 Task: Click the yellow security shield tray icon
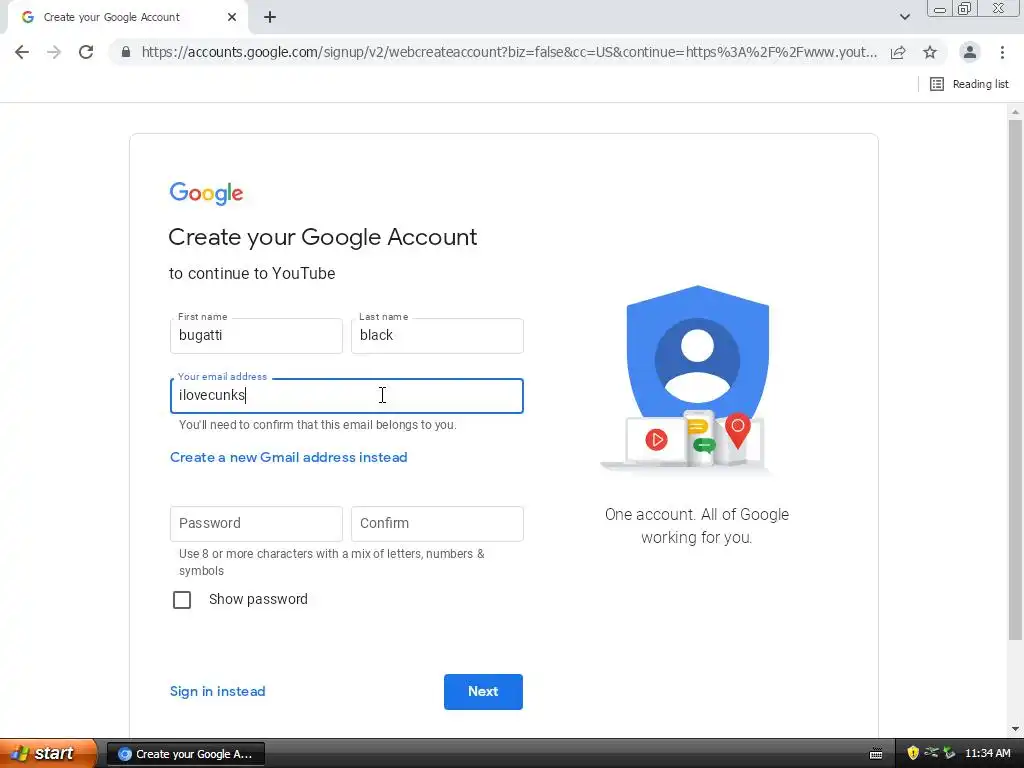coord(912,753)
